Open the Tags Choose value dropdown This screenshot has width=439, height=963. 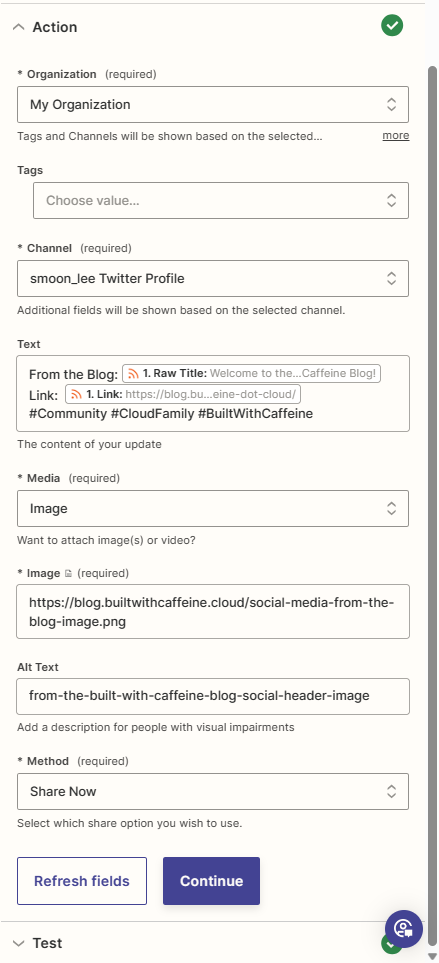(220, 200)
